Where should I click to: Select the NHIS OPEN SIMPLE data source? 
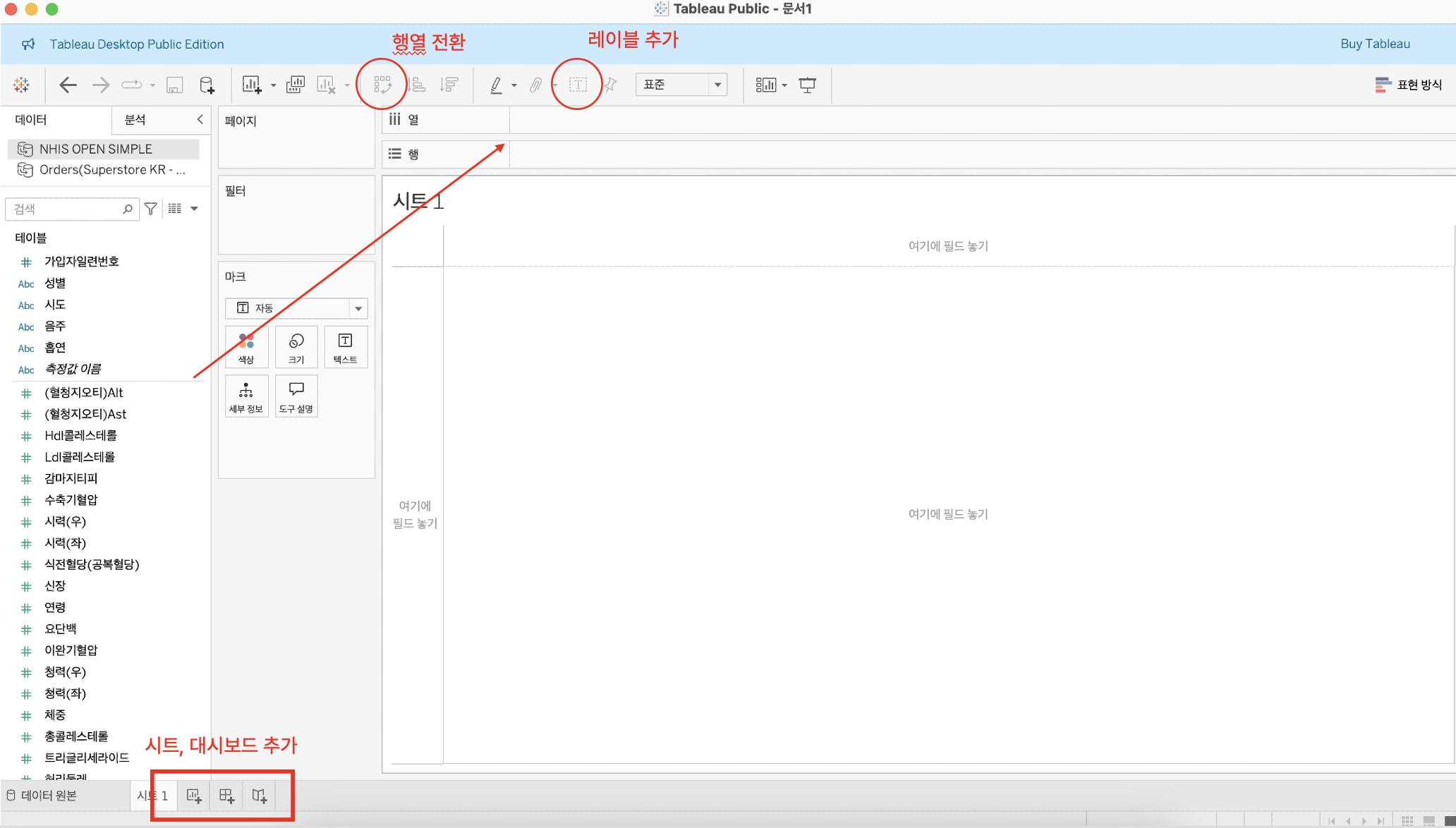[x=103, y=149]
